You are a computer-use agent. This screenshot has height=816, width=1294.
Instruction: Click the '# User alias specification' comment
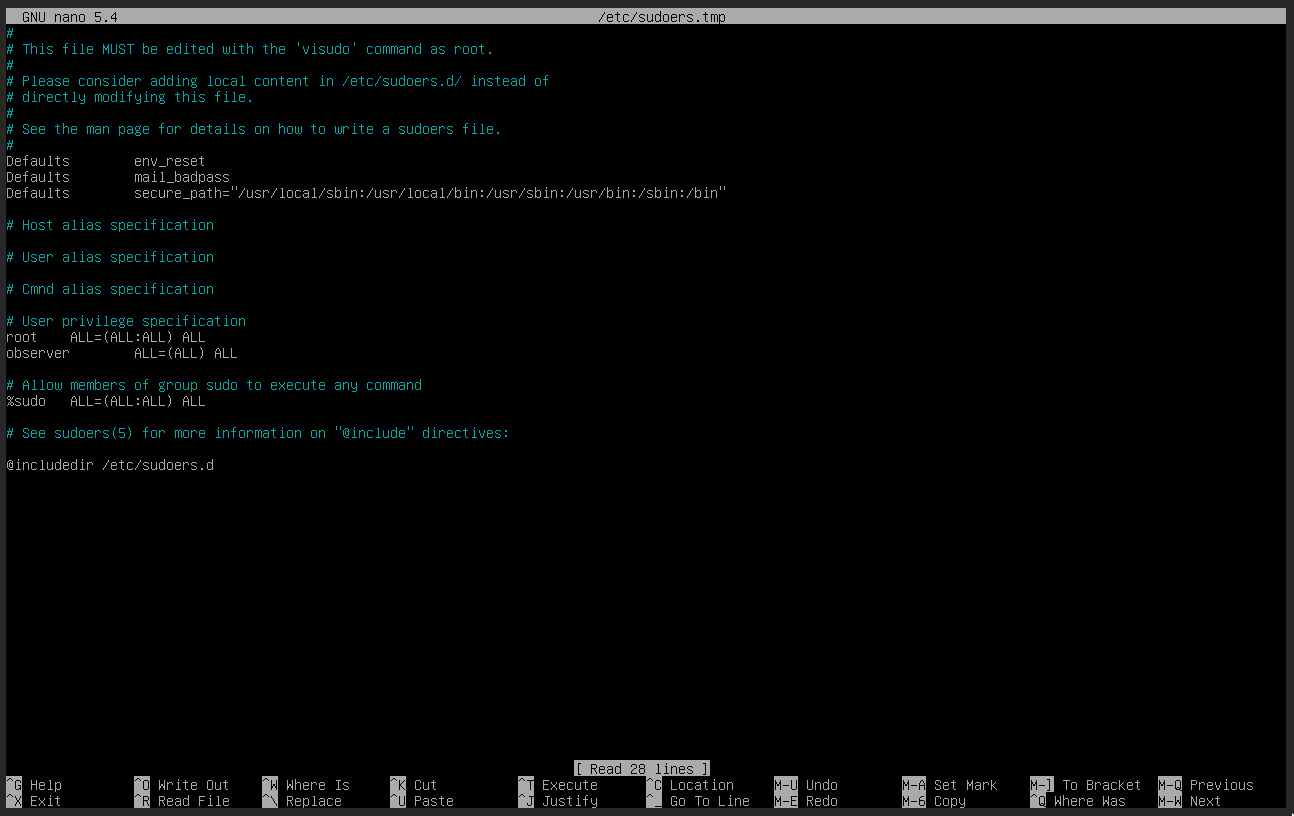pos(110,257)
